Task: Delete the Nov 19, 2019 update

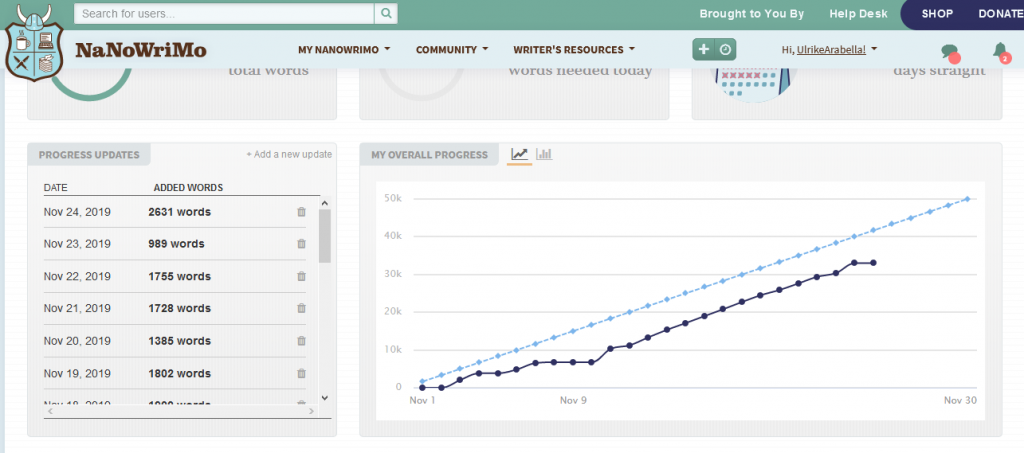Action: point(301,373)
